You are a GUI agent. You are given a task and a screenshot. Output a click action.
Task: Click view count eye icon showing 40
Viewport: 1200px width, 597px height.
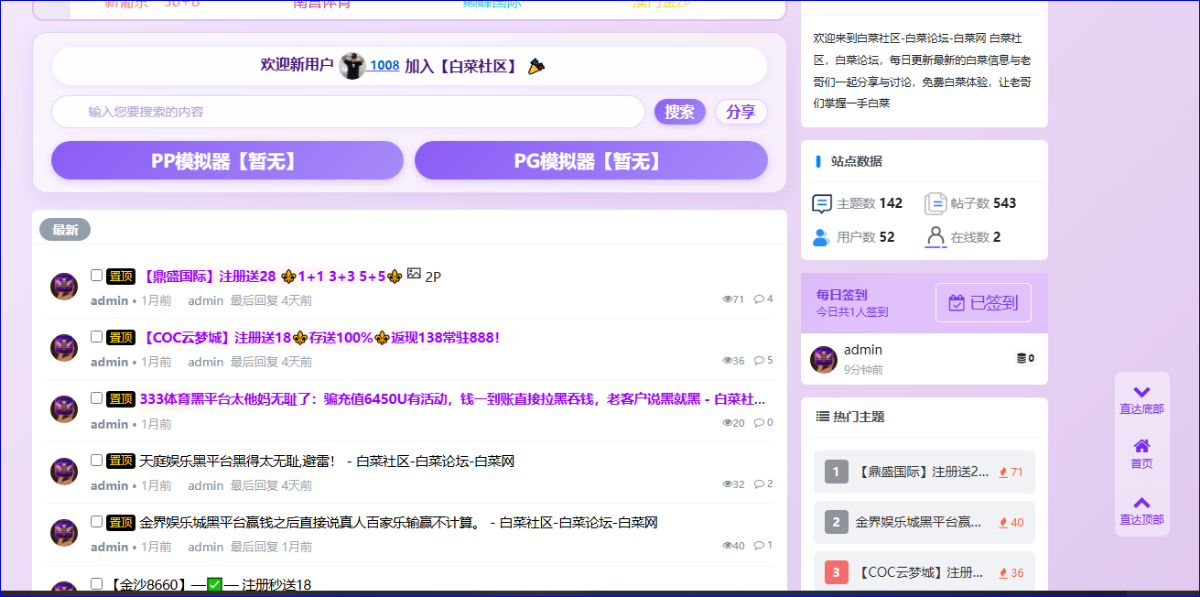[x=727, y=546]
